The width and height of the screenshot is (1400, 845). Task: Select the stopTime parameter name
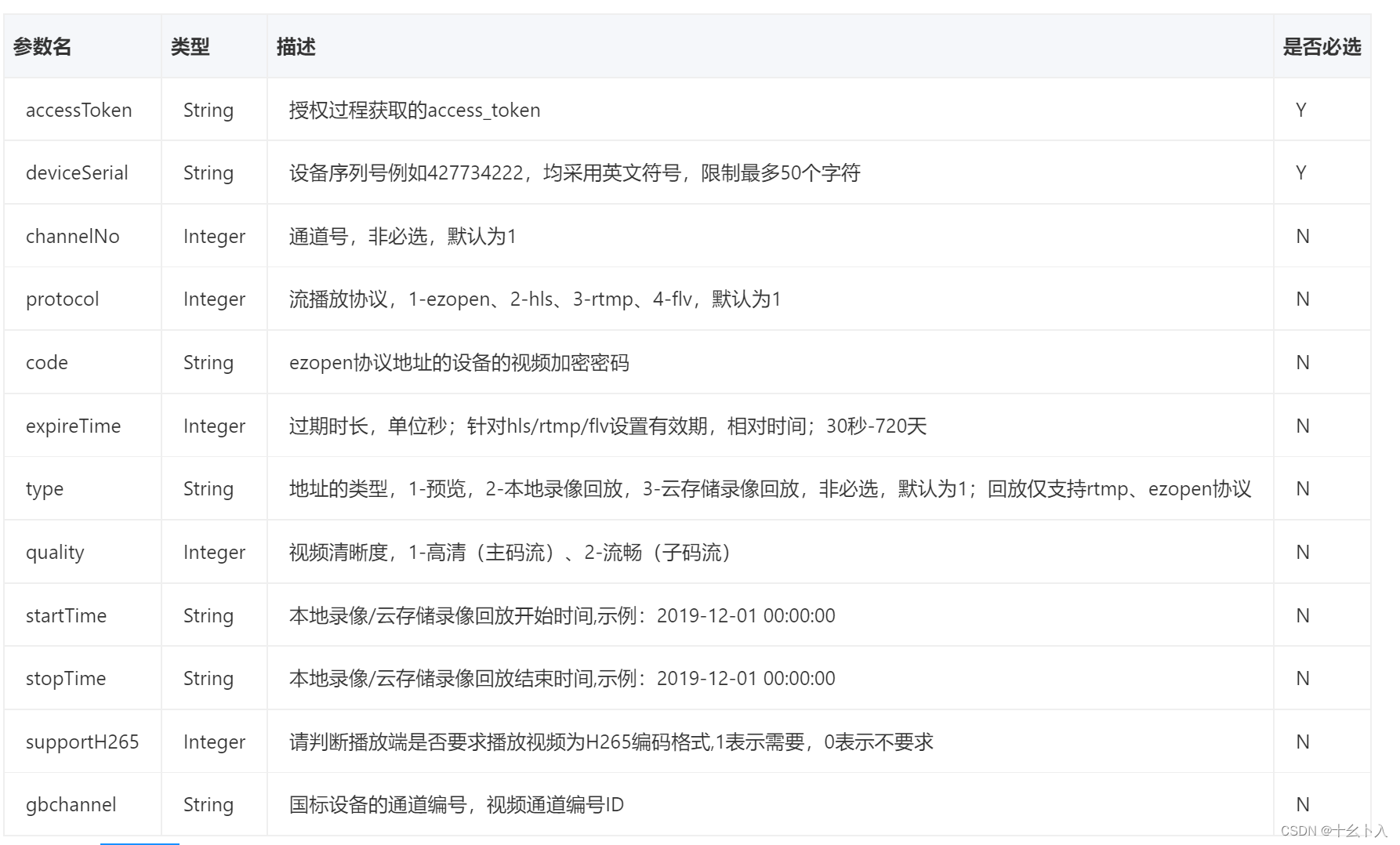(x=66, y=679)
